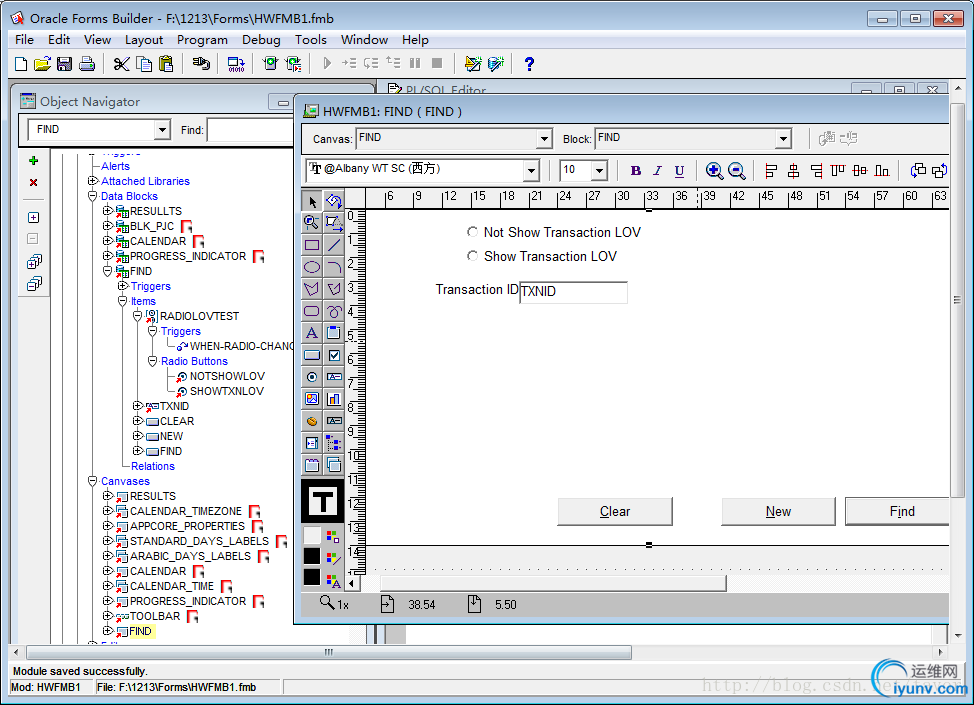974x705 pixels.
Task: Zoom in on the layout canvas
Action: coord(714,170)
